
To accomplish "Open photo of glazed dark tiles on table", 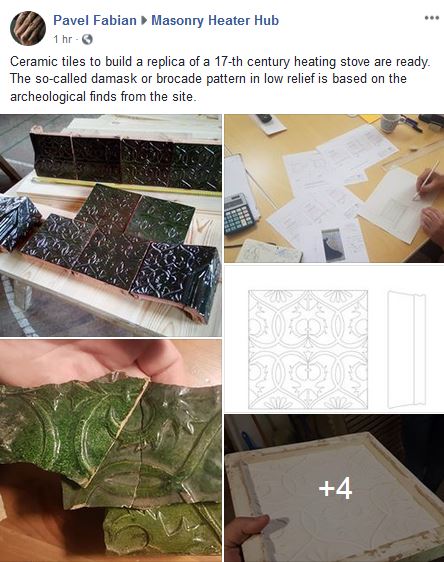I will click(x=111, y=225).
